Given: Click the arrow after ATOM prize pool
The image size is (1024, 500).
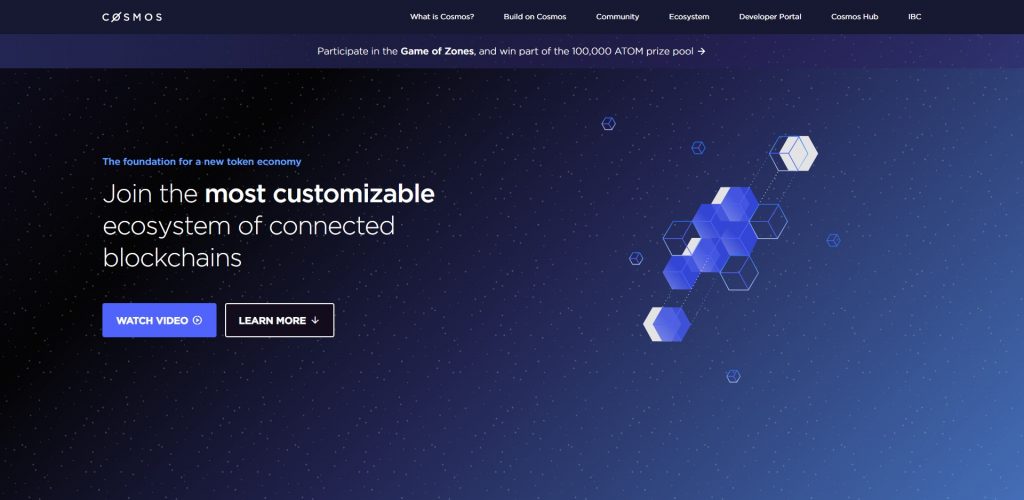Looking at the screenshot, I should point(701,51).
